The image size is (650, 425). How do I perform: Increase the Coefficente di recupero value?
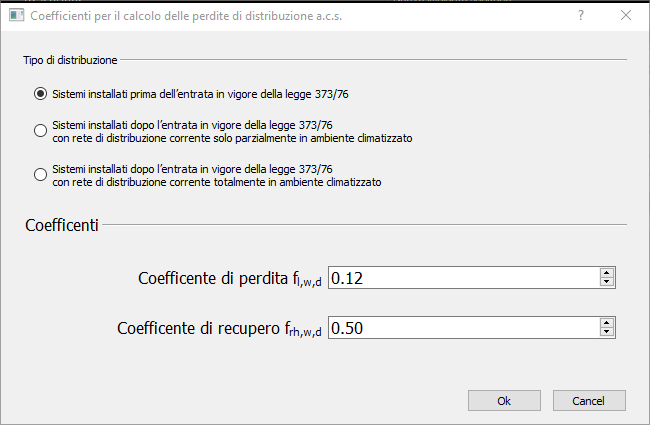coord(606,322)
